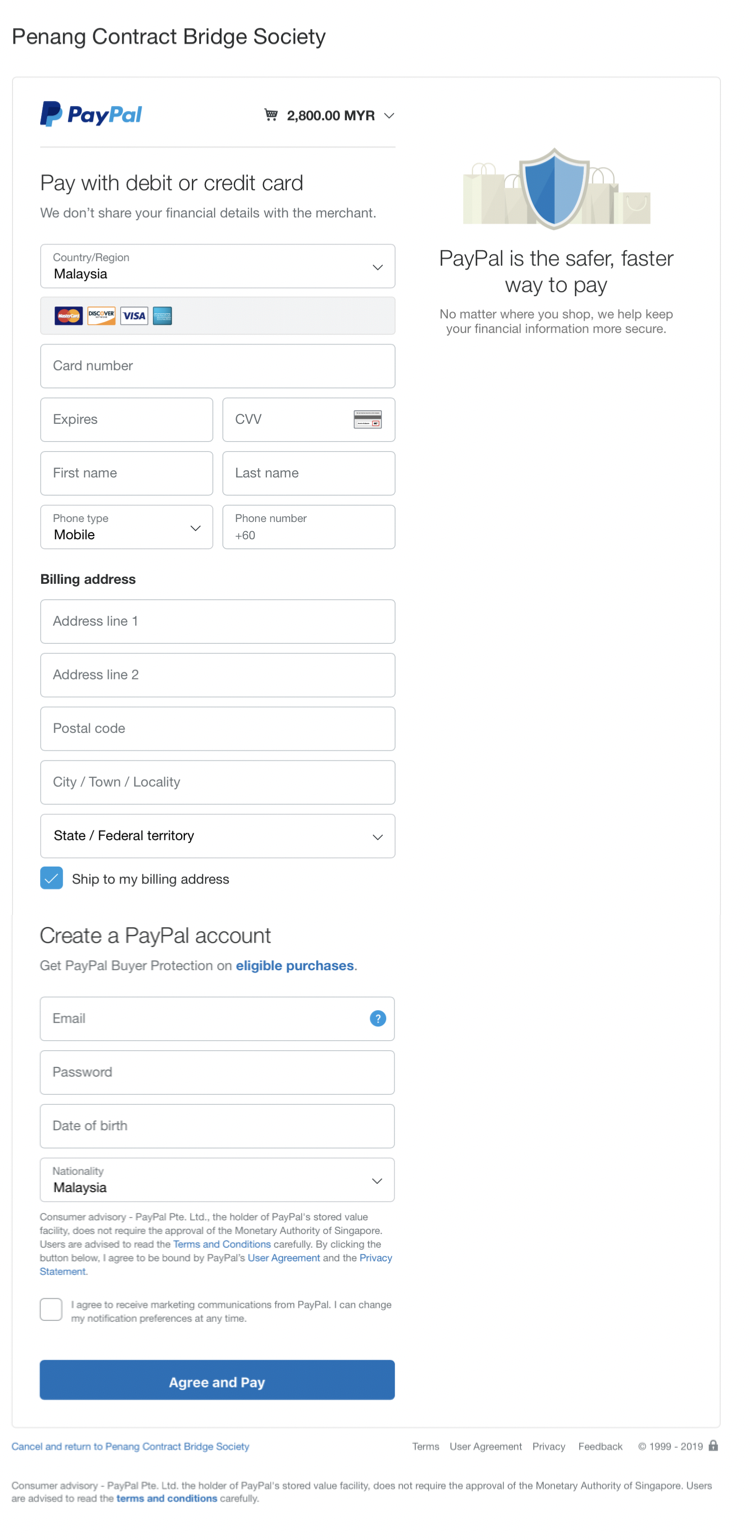Image resolution: width=750 pixels, height=1540 pixels.
Task: Click the Visa card icon
Action: point(134,316)
